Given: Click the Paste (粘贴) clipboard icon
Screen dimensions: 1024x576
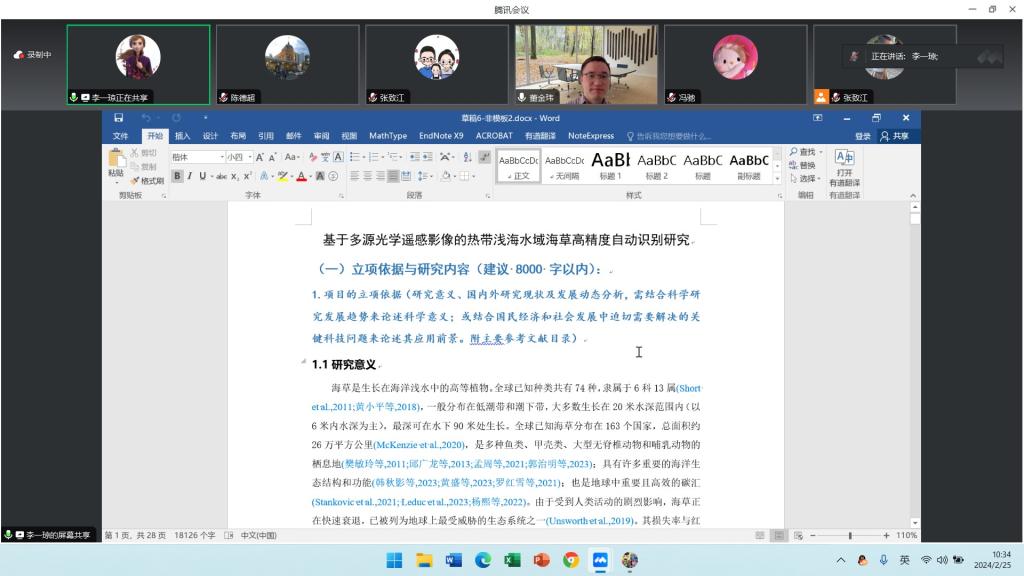Looking at the screenshot, I should [116, 159].
